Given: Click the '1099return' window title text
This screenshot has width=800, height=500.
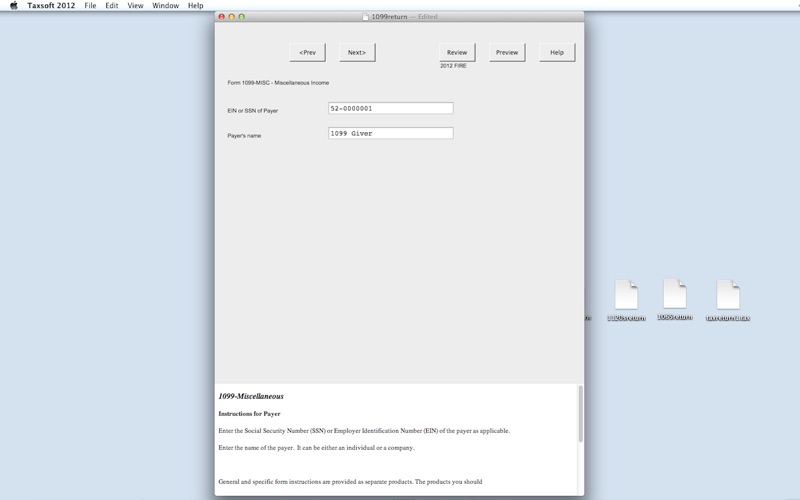Looking at the screenshot, I should pyautogui.click(x=389, y=16).
